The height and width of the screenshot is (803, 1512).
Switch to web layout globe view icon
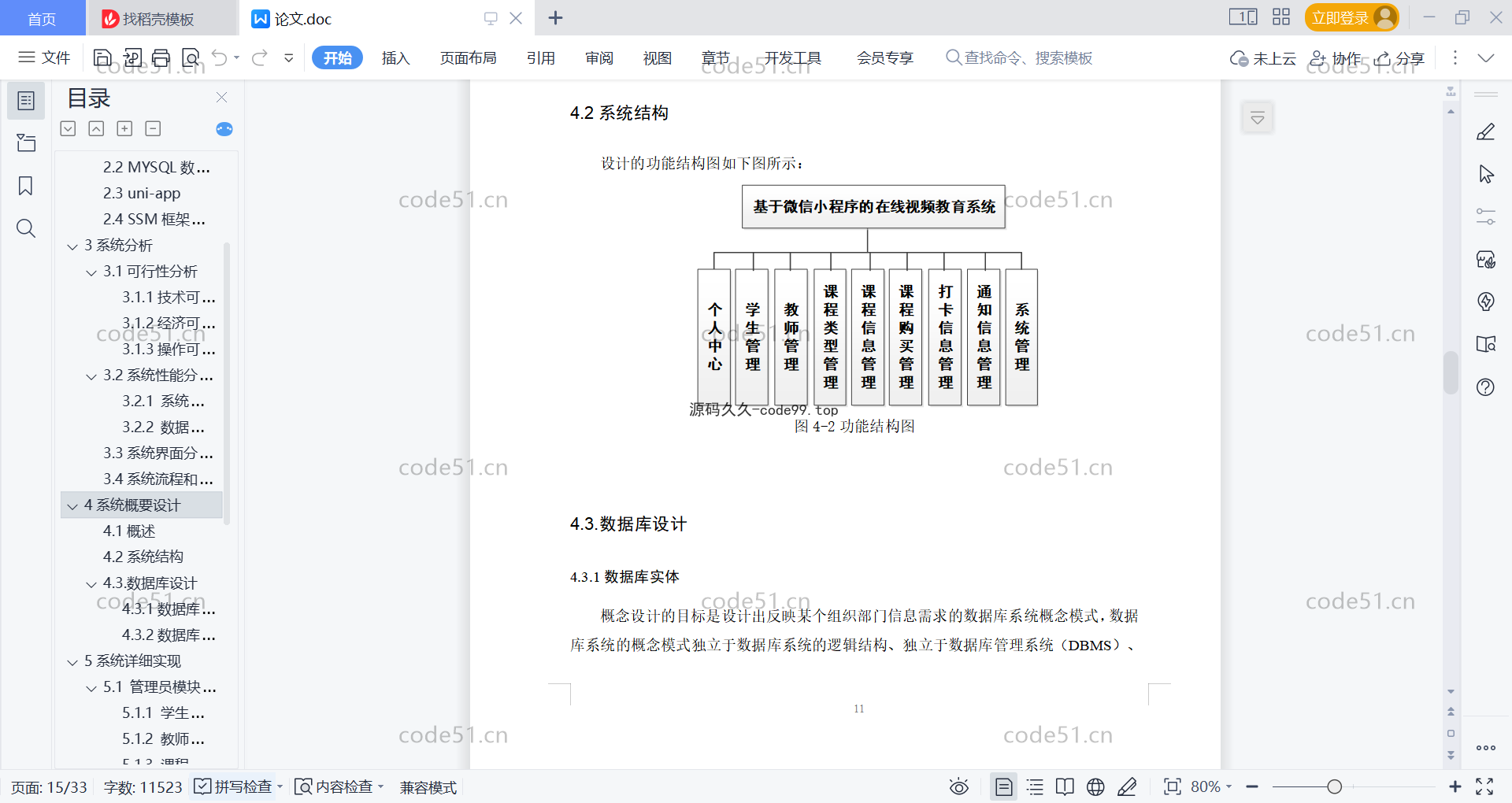tap(1095, 786)
